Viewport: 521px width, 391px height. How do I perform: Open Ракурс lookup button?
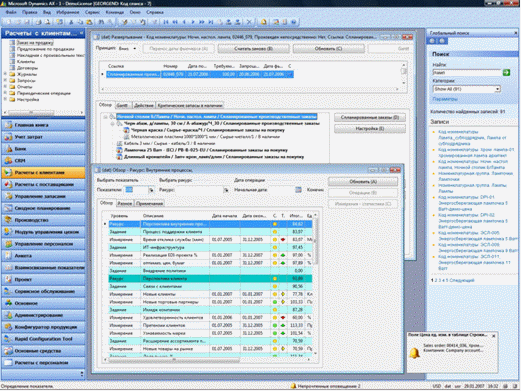(226, 190)
